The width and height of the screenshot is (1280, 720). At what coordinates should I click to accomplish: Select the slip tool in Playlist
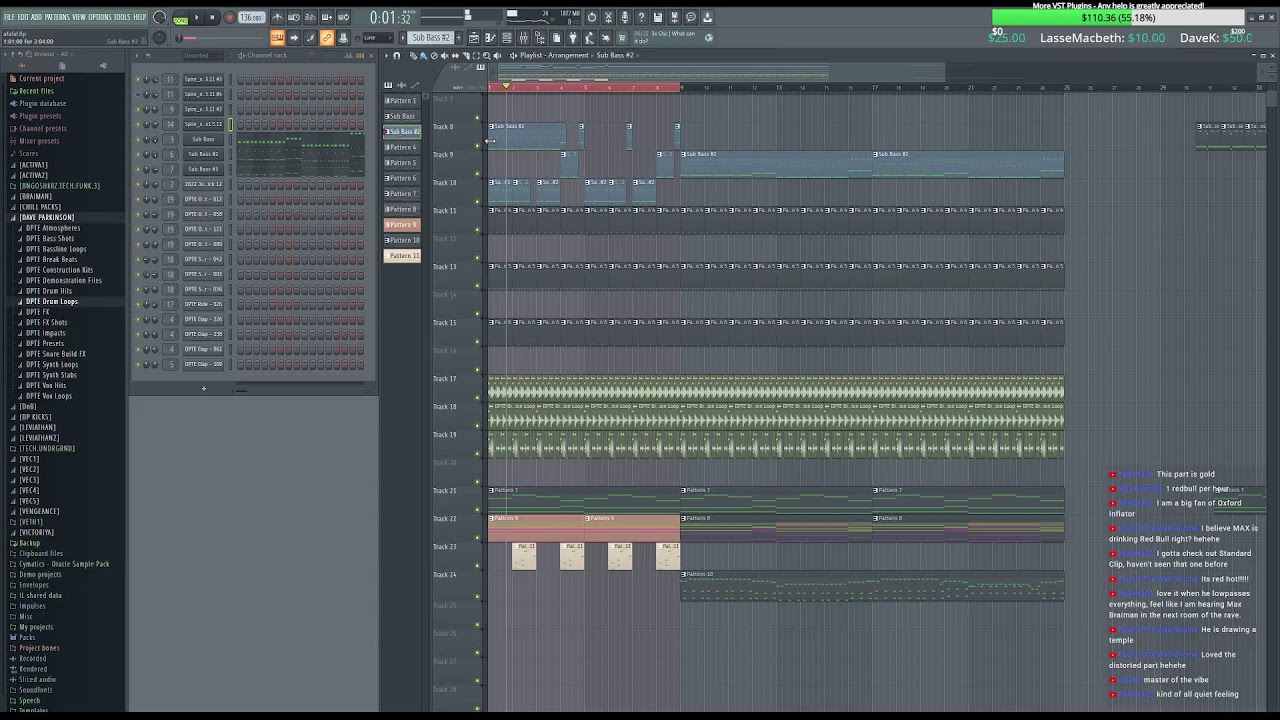456,56
